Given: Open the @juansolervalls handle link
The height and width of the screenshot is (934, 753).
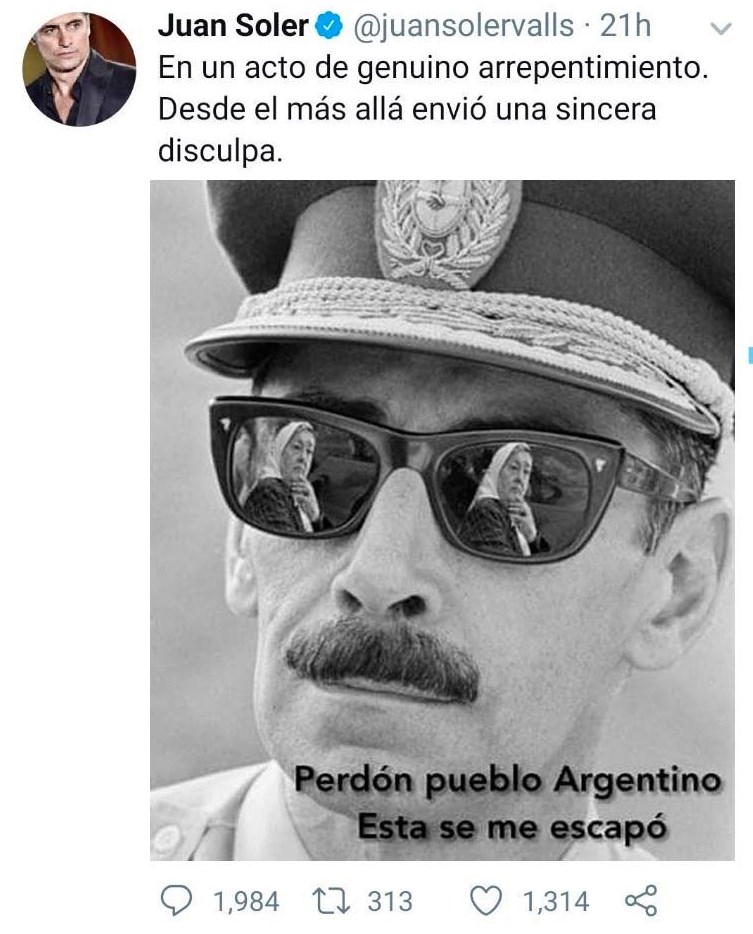Looking at the screenshot, I should coord(463,26).
